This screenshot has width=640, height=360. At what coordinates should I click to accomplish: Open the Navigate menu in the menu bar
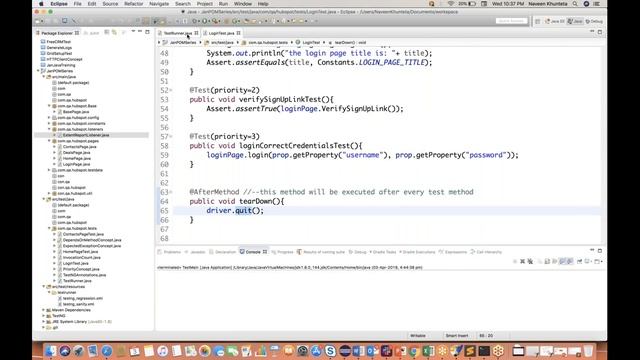(x=159, y=4)
